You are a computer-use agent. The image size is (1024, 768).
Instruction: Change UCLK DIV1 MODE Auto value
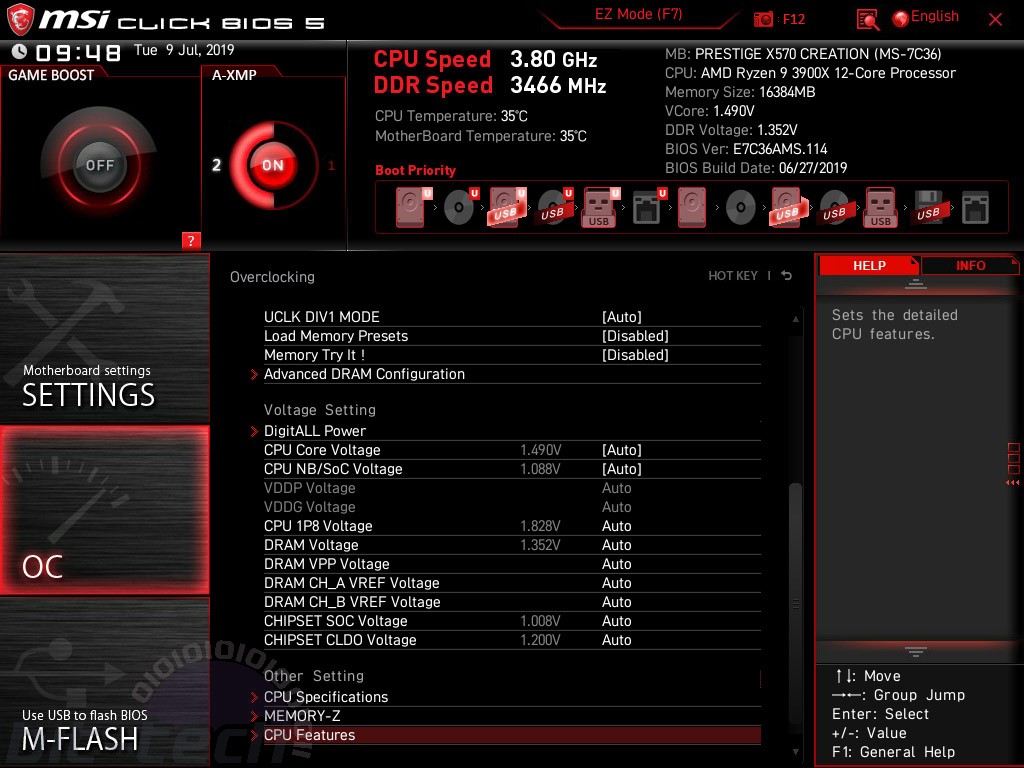pyautogui.click(x=622, y=317)
